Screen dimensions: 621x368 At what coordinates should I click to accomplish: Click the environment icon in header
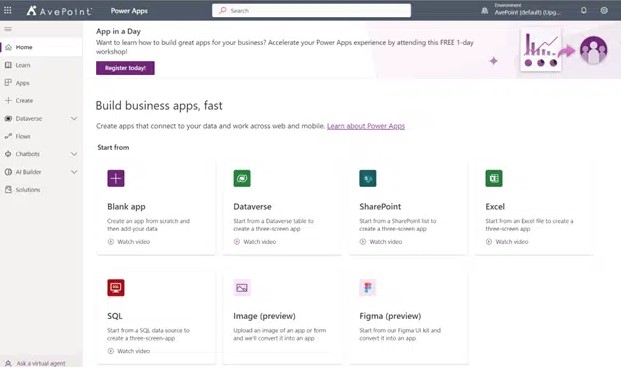coord(484,11)
